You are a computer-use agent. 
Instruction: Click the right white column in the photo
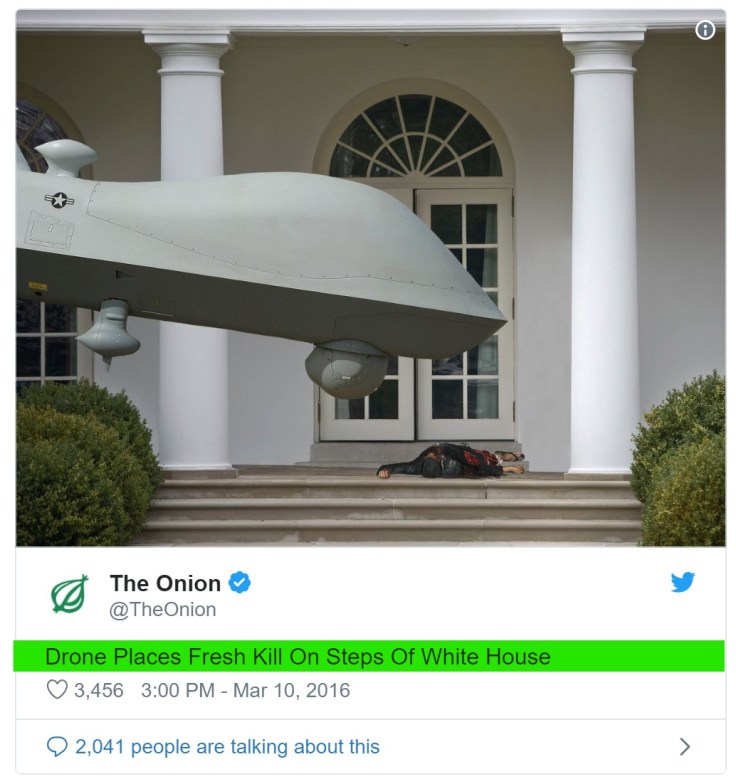coord(604,250)
